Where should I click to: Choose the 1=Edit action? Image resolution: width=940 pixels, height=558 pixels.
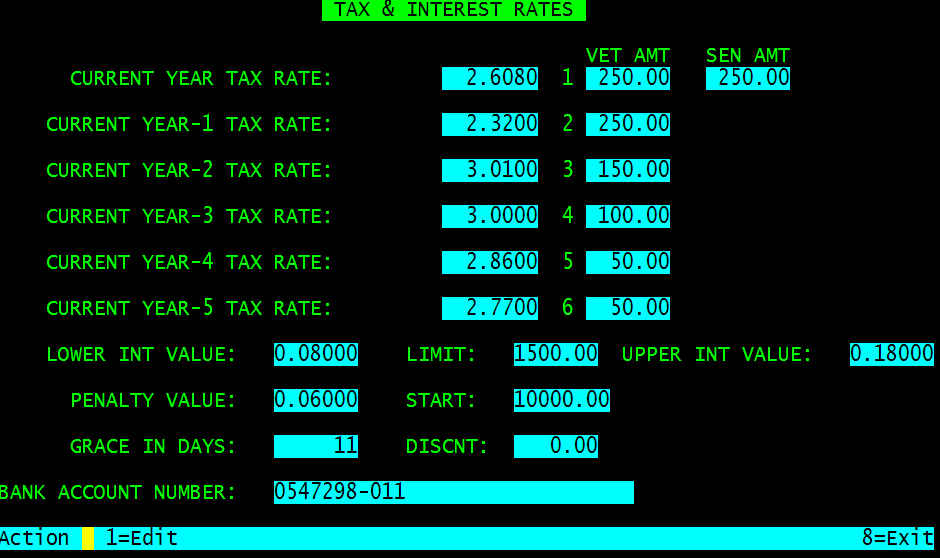[x=141, y=538]
